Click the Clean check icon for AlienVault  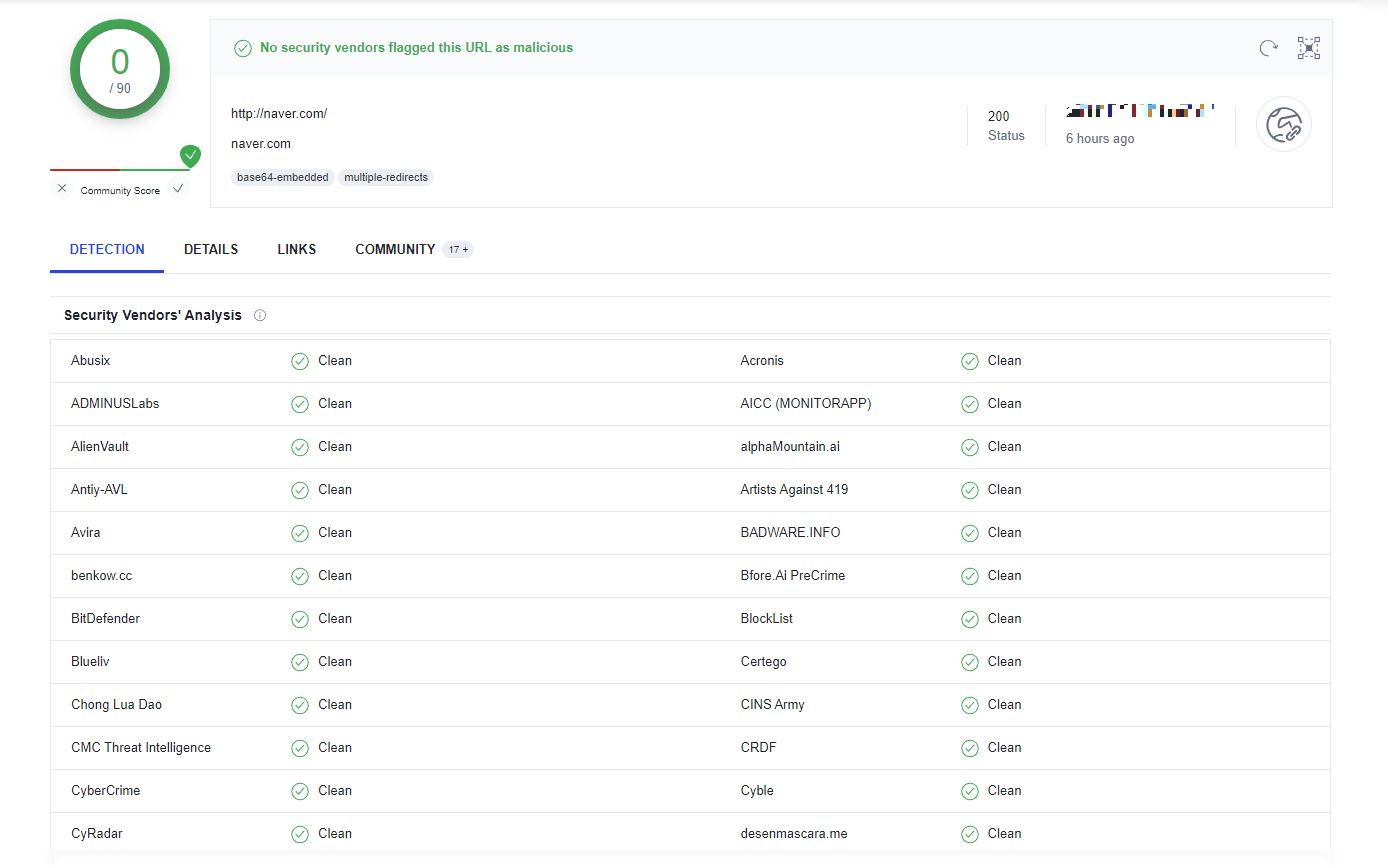300,447
